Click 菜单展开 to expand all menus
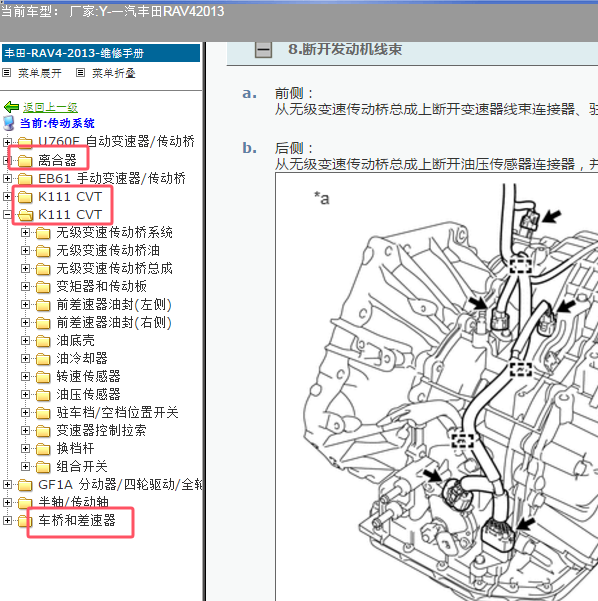Image resolution: width=598 pixels, height=601 pixels. point(39,73)
